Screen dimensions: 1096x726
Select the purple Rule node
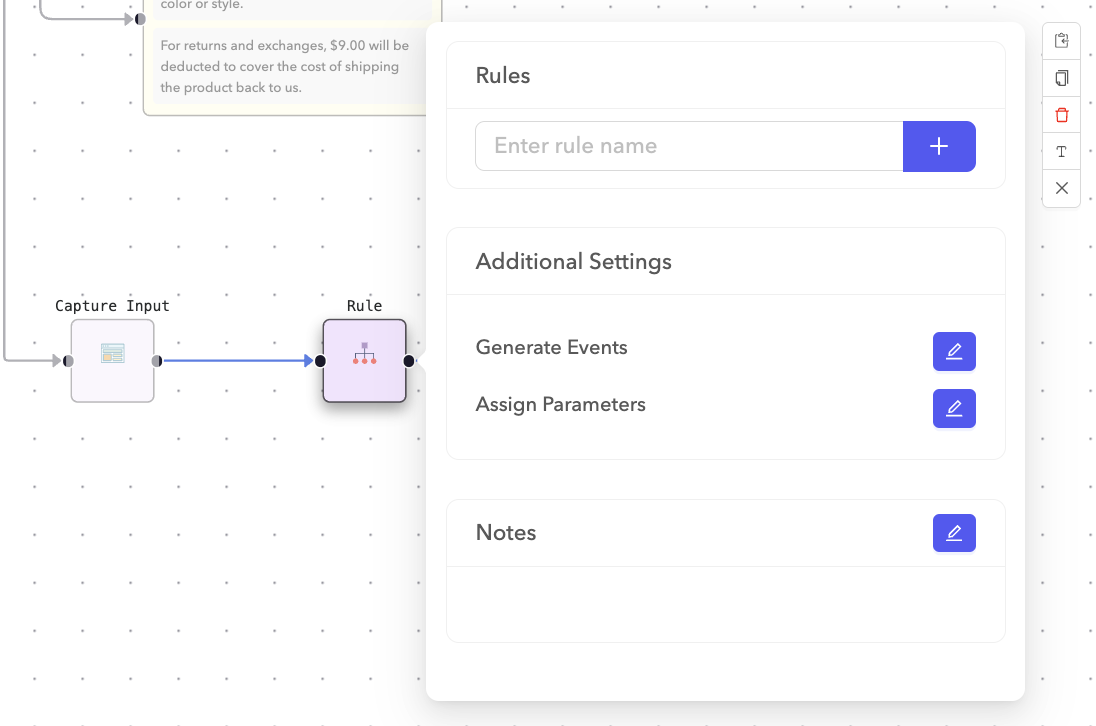pos(364,360)
